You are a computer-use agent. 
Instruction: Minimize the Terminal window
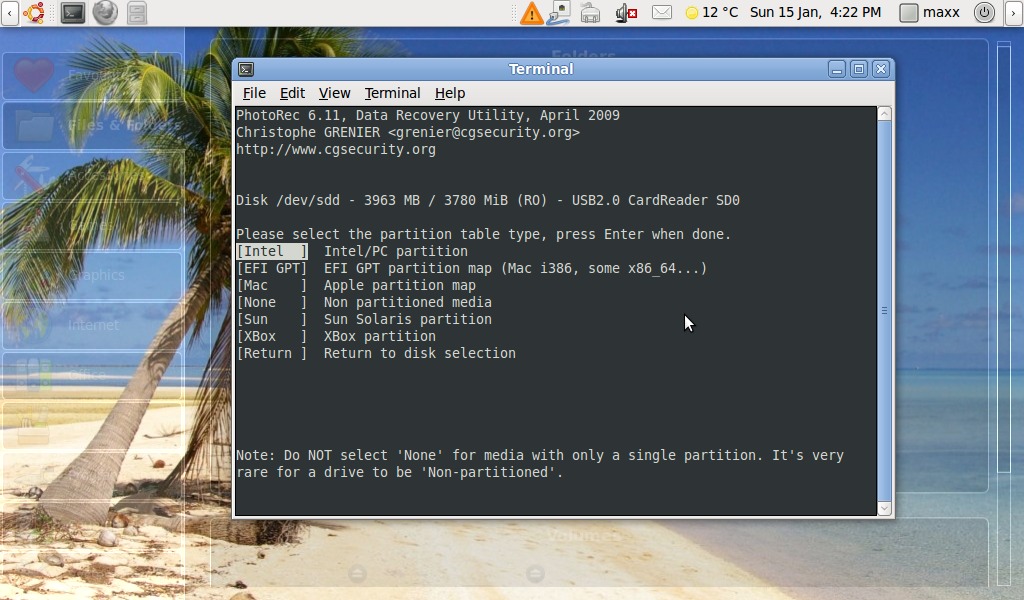(837, 69)
